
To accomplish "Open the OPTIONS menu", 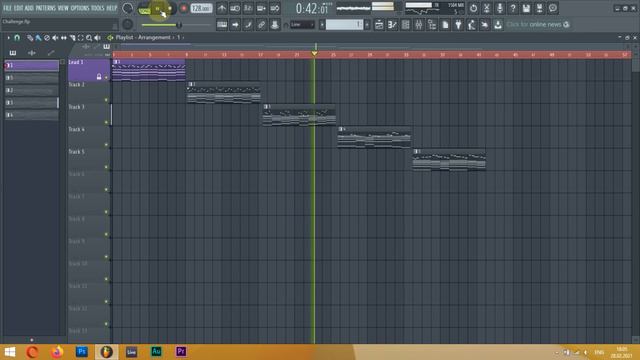I will (80, 8).
